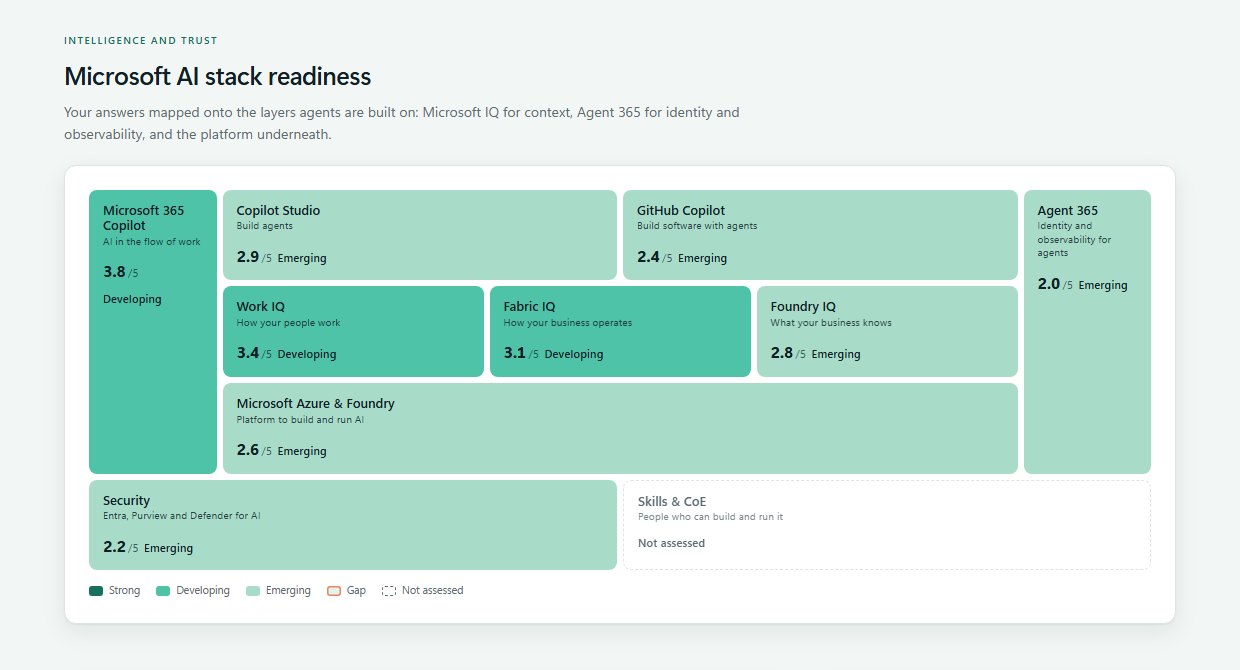Open the Microsoft 365 Copilot tile
Screen dimensions: 1240x670
pos(153,332)
